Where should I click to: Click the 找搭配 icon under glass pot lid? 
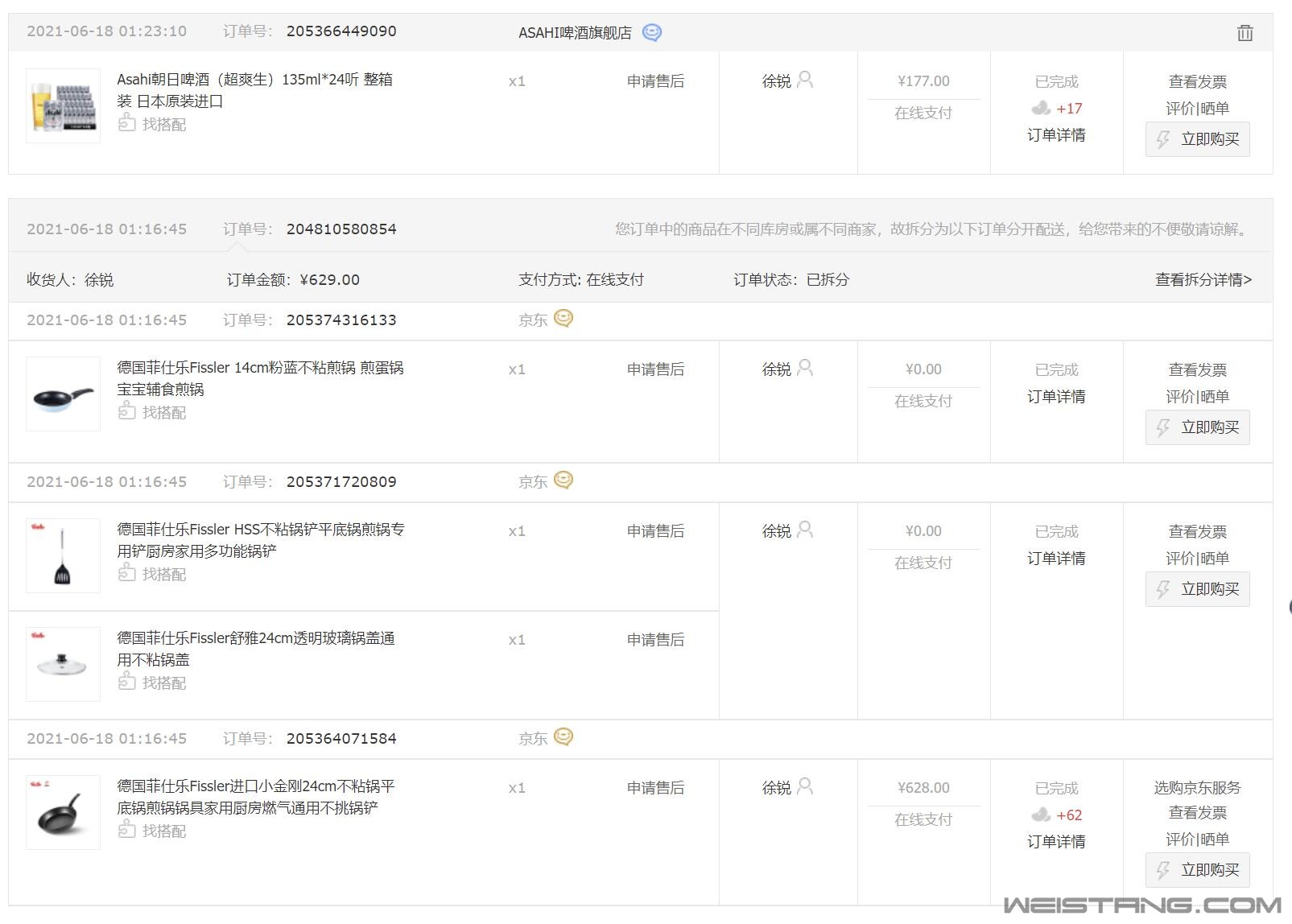tap(126, 681)
